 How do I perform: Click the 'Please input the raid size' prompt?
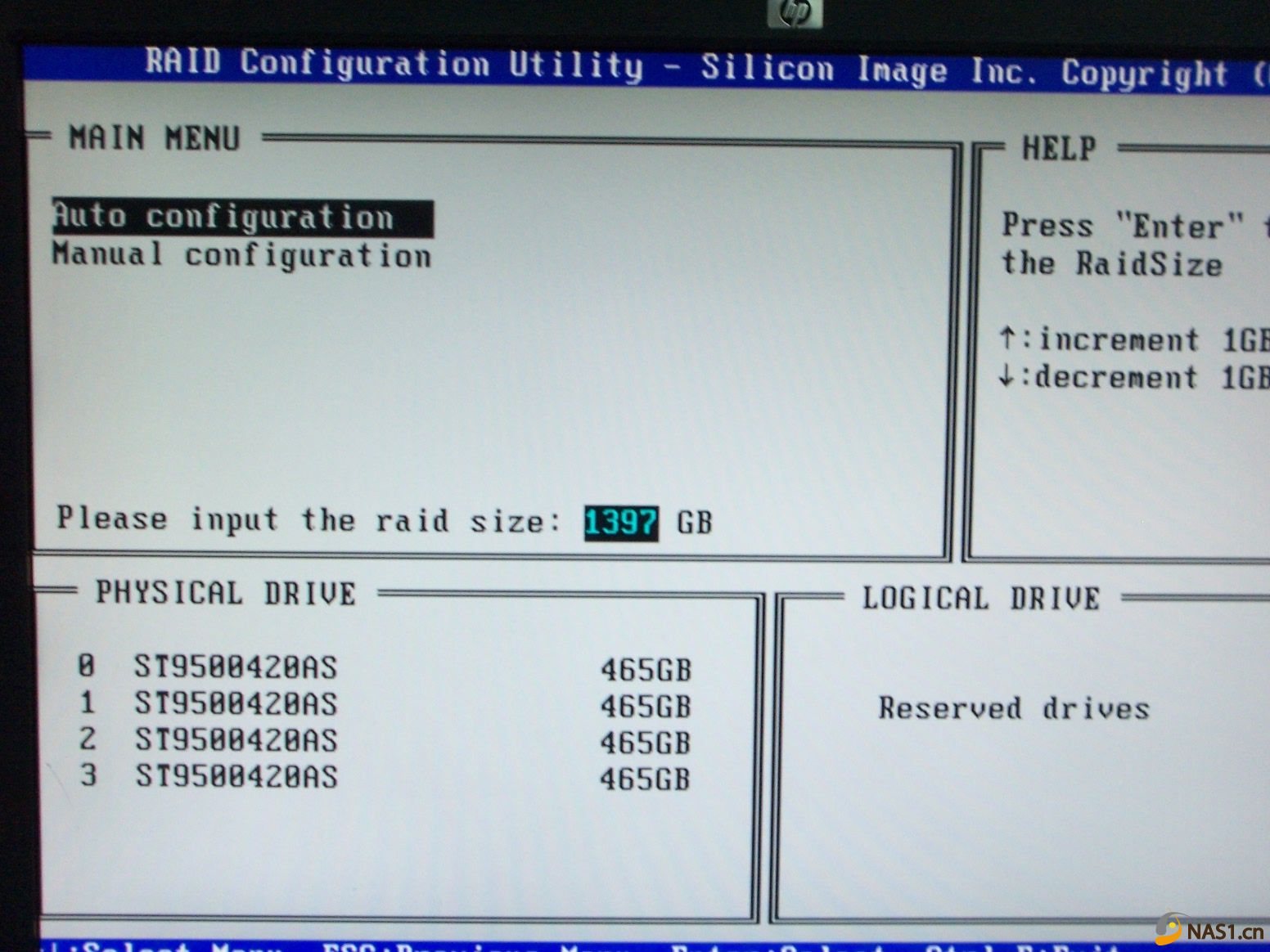pyautogui.click(x=309, y=520)
